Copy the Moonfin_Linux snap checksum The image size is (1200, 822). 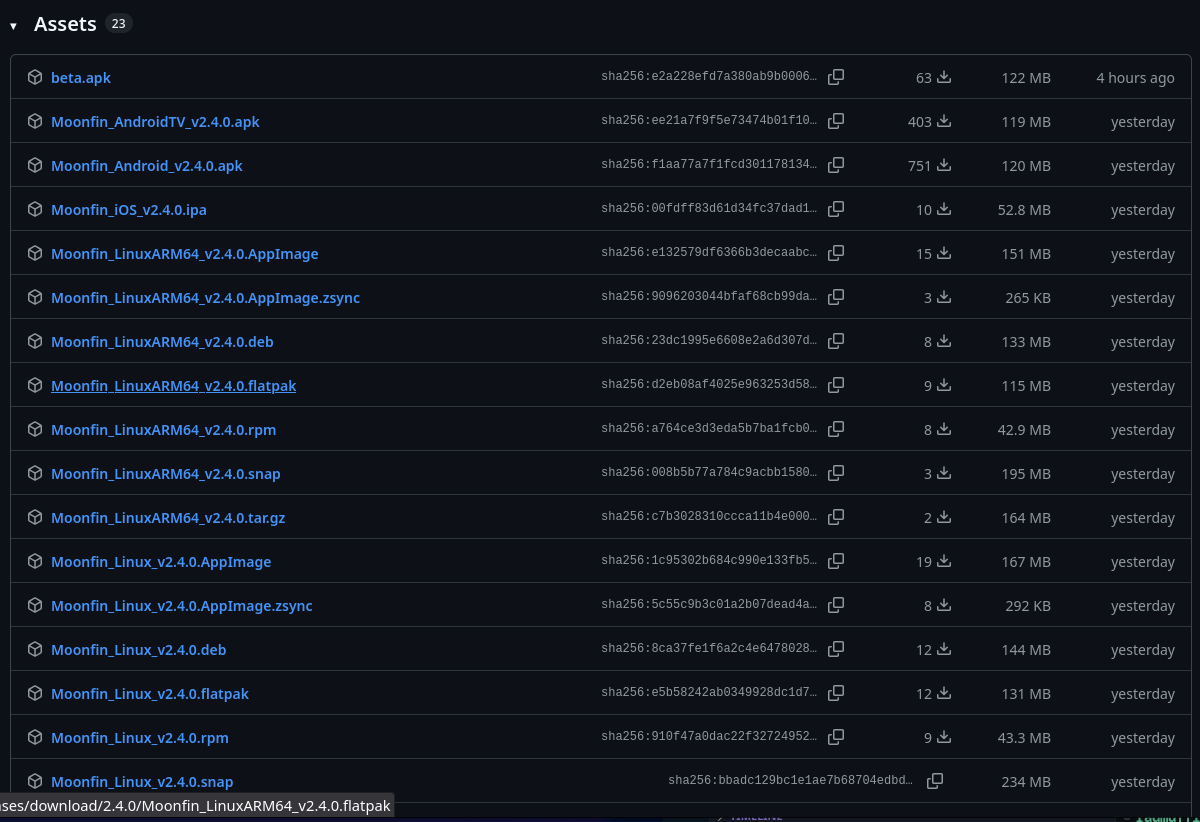point(935,781)
